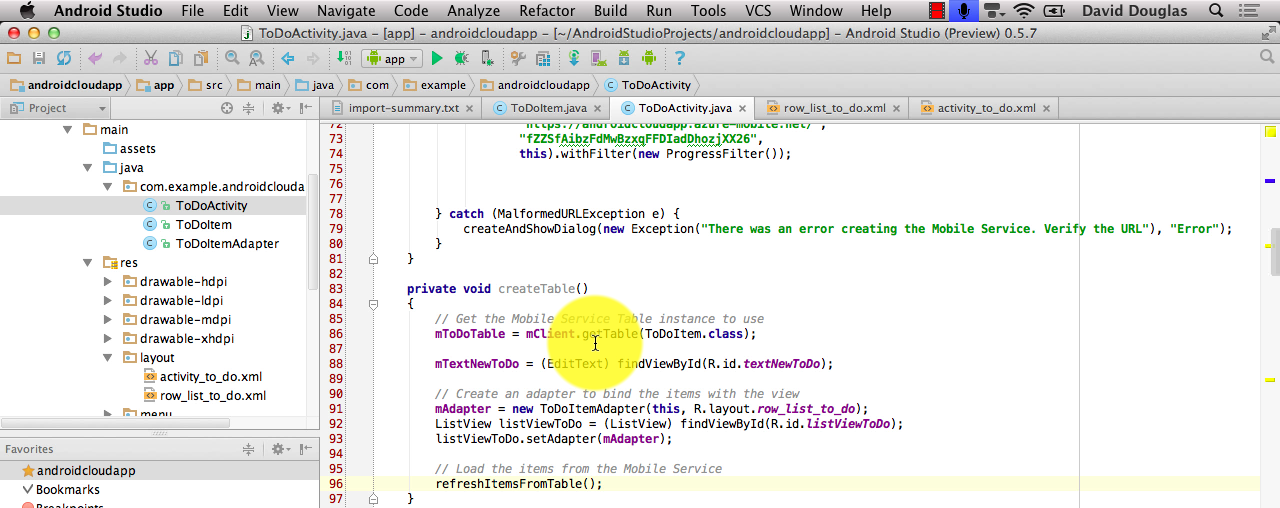The width and height of the screenshot is (1280, 508).
Task: Click src breadcrumb
Action: click(206, 85)
